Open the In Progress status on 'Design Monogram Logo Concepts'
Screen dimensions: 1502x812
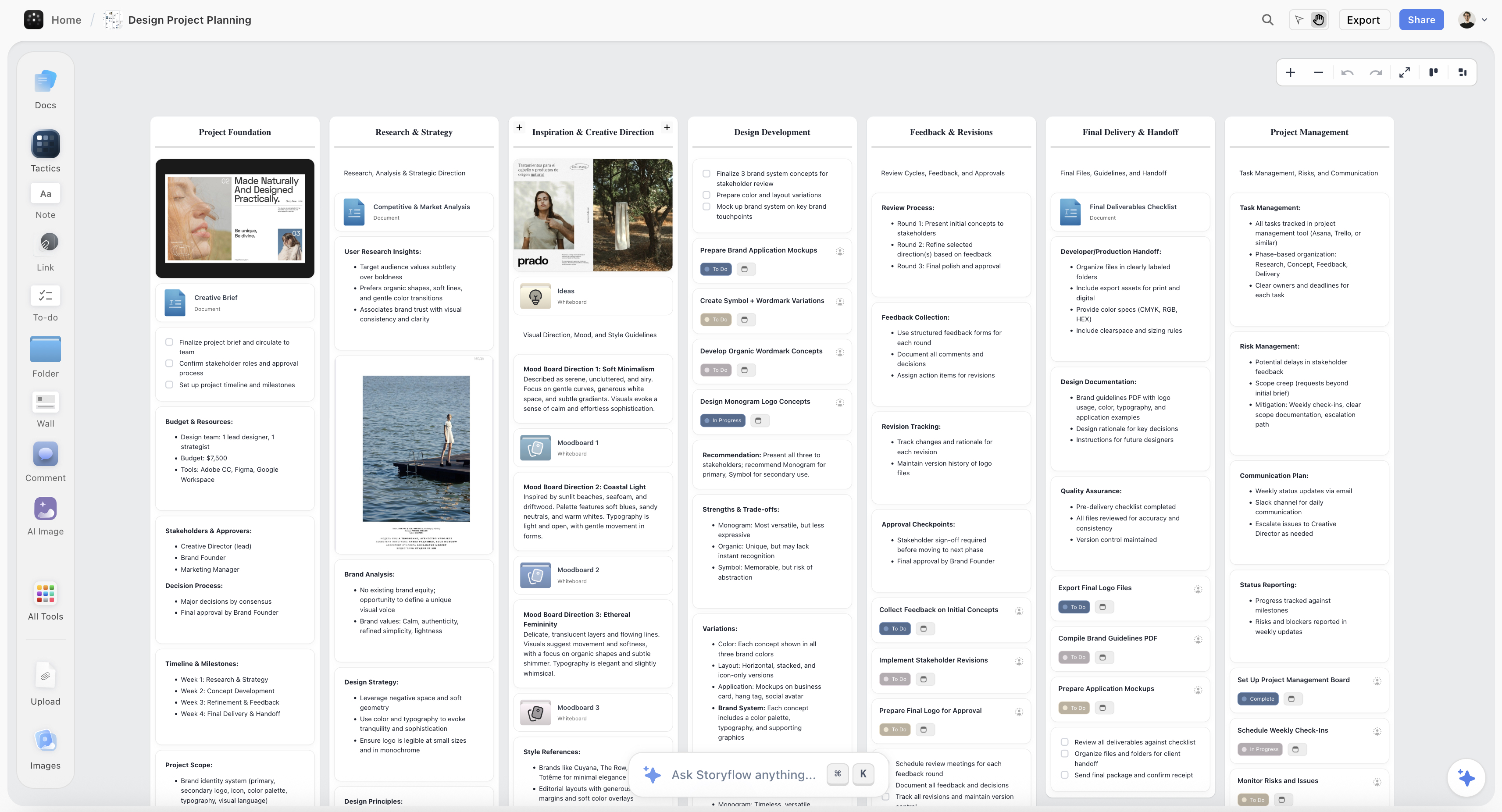(722, 420)
